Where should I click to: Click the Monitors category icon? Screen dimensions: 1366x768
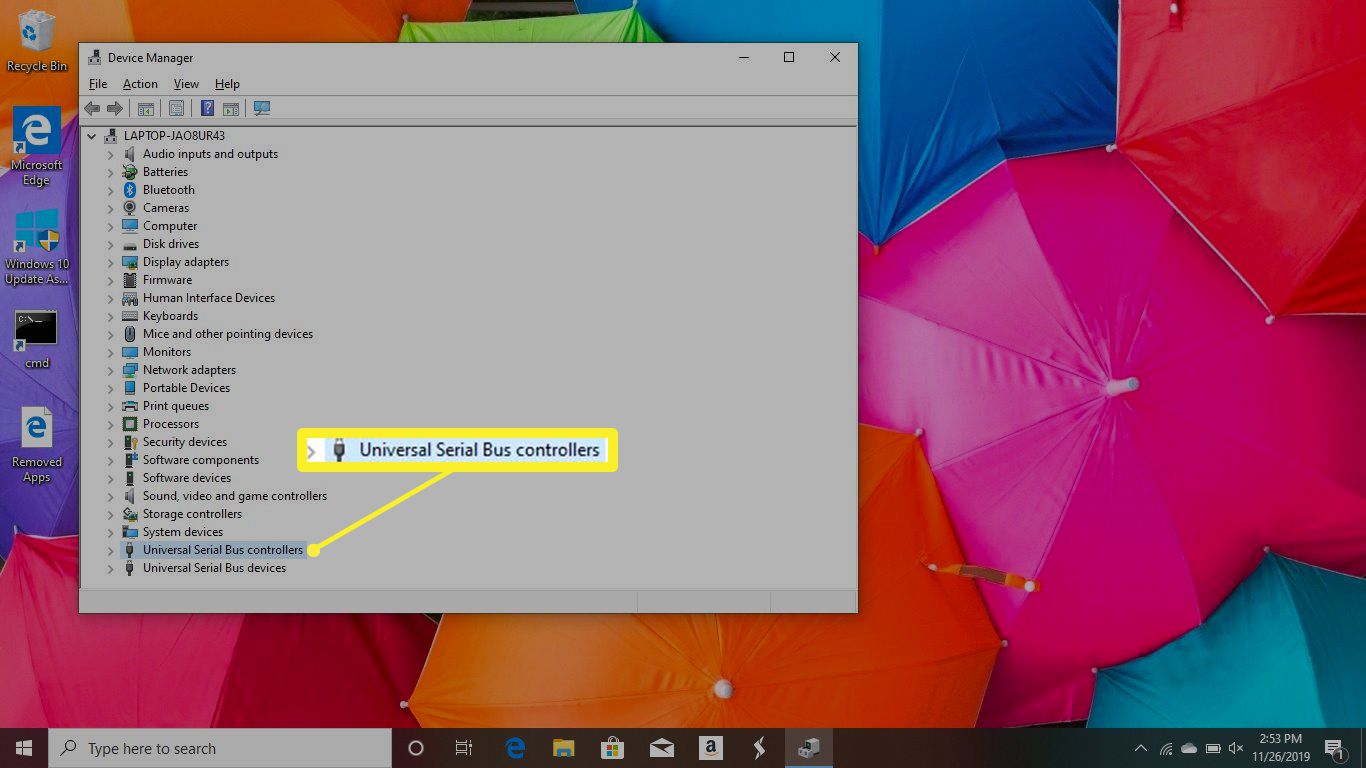pos(129,352)
